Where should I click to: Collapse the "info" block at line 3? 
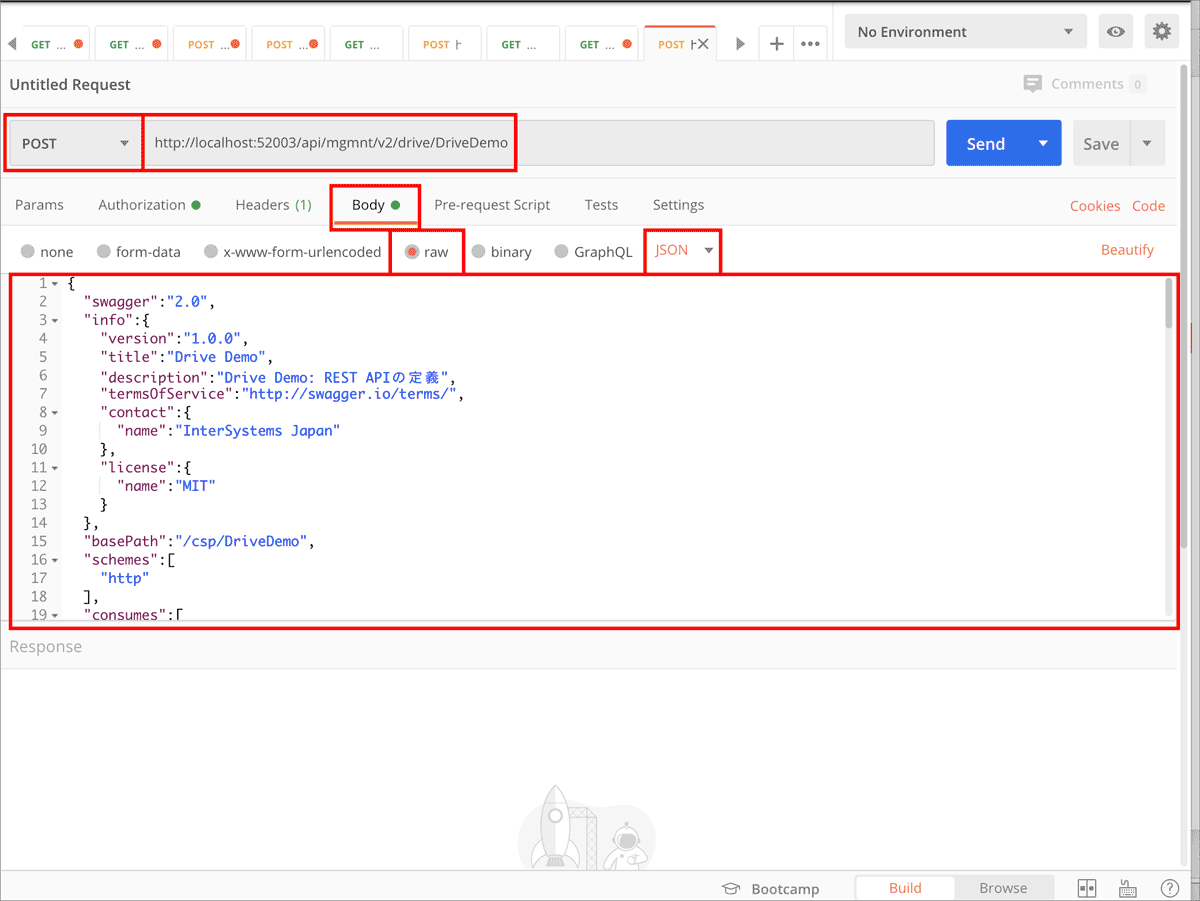point(54,320)
